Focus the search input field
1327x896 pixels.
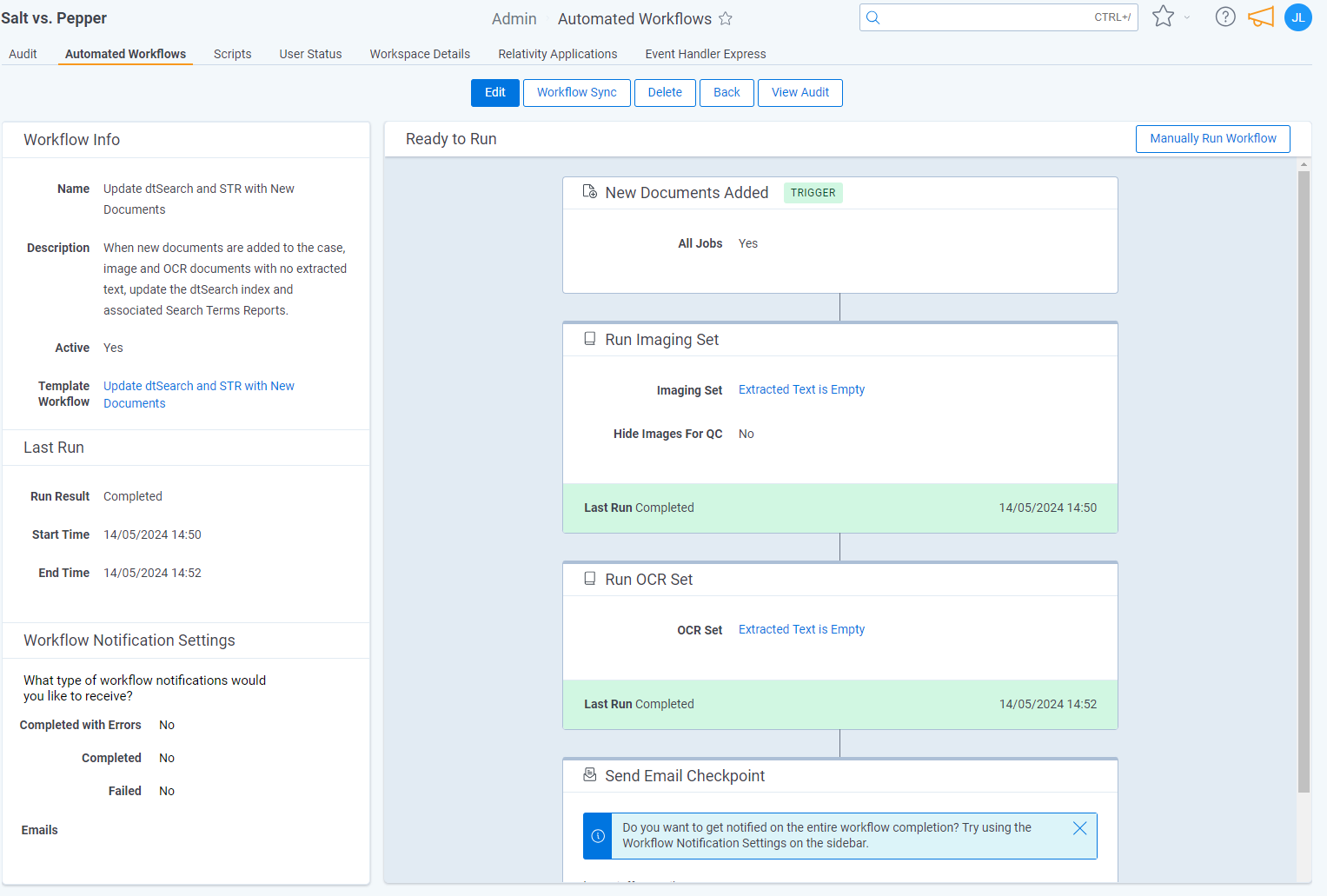coord(999,17)
